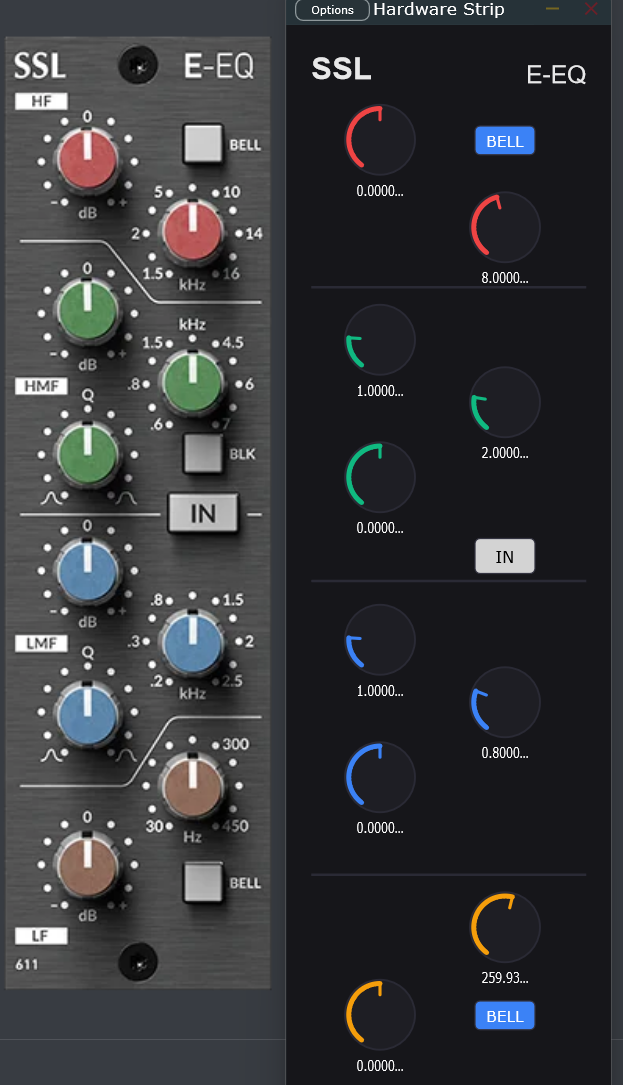Click the green HMF dB gain knob on hardware
The height and width of the screenshot is (1085, 623).
tap(87, 311)
